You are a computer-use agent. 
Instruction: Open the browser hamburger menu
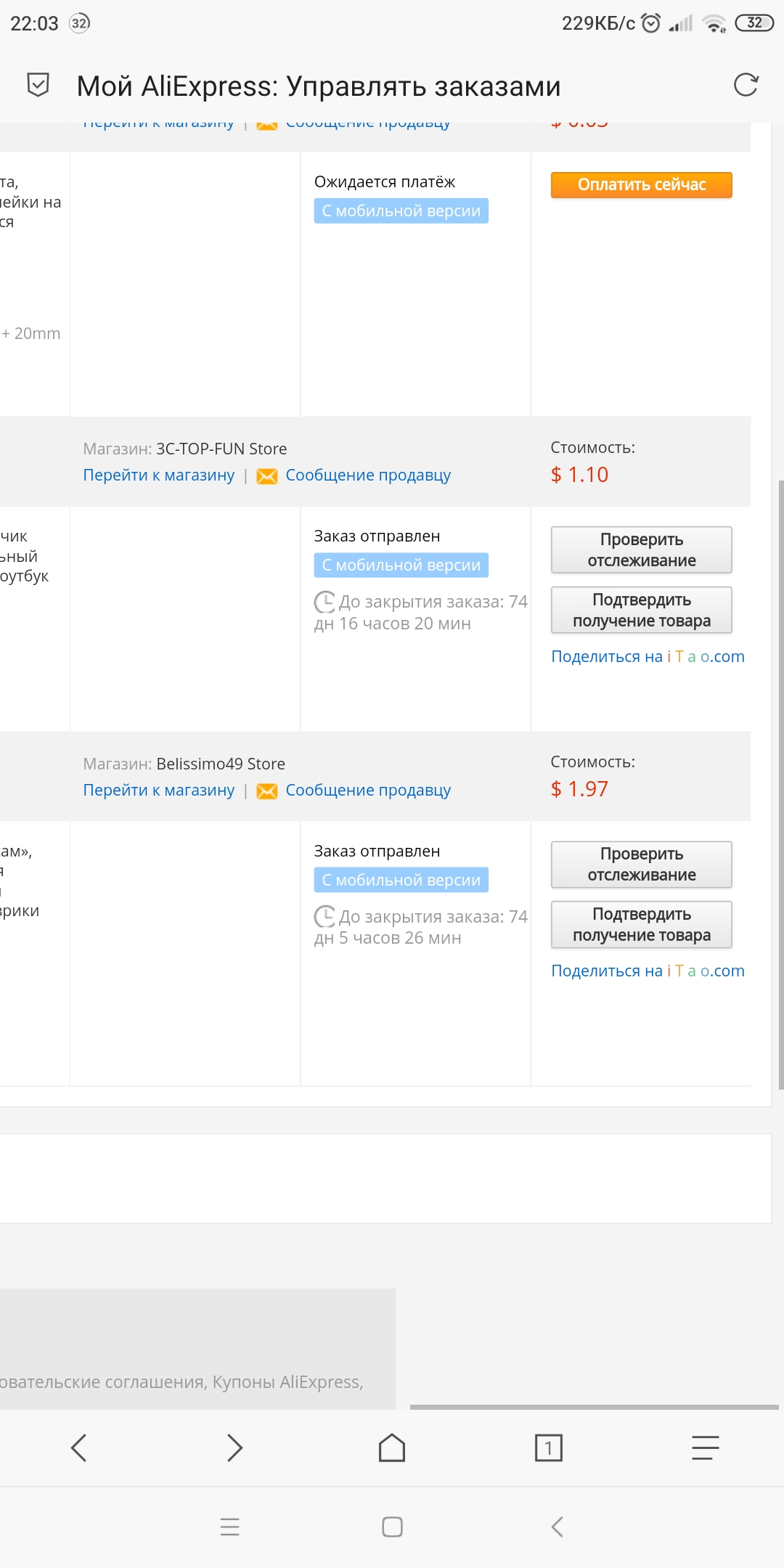705,1447
